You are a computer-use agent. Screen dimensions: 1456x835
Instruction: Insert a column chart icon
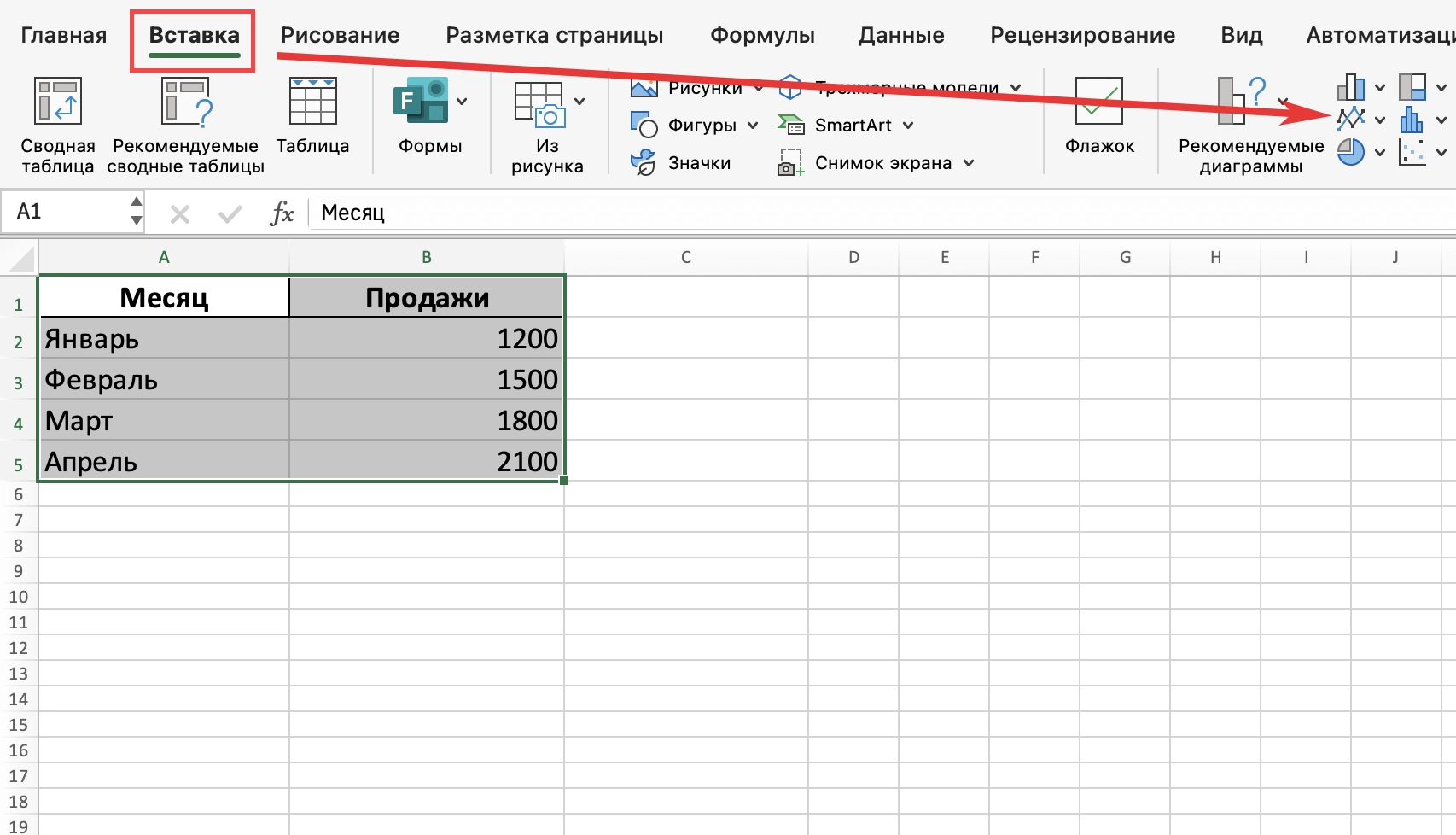pyautogui.click(x=1351, y=87)
